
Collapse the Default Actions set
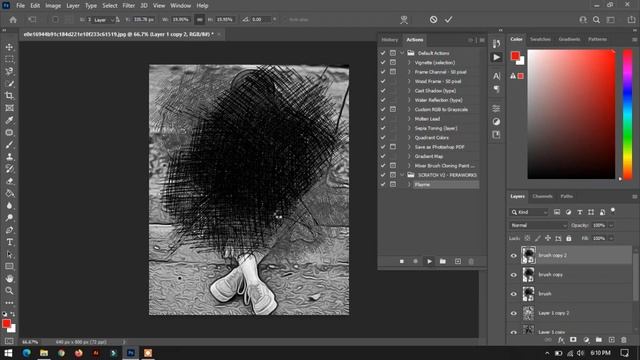402,53
